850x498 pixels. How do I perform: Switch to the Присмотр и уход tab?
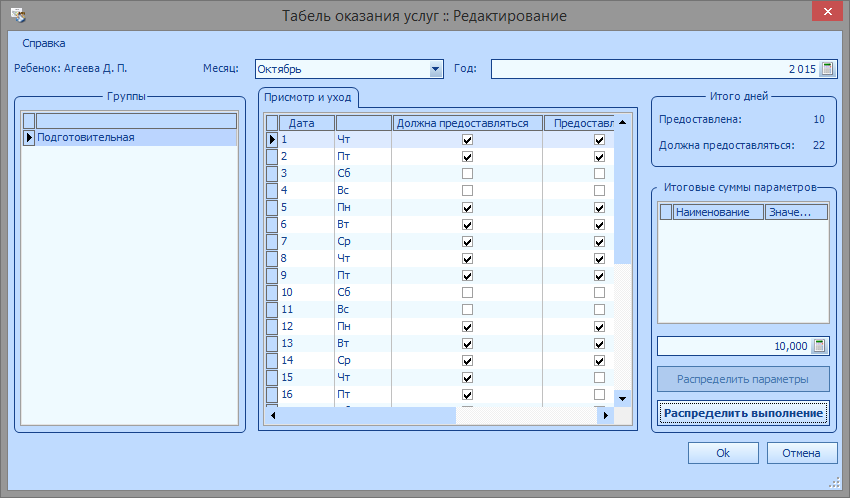[308, 98]
